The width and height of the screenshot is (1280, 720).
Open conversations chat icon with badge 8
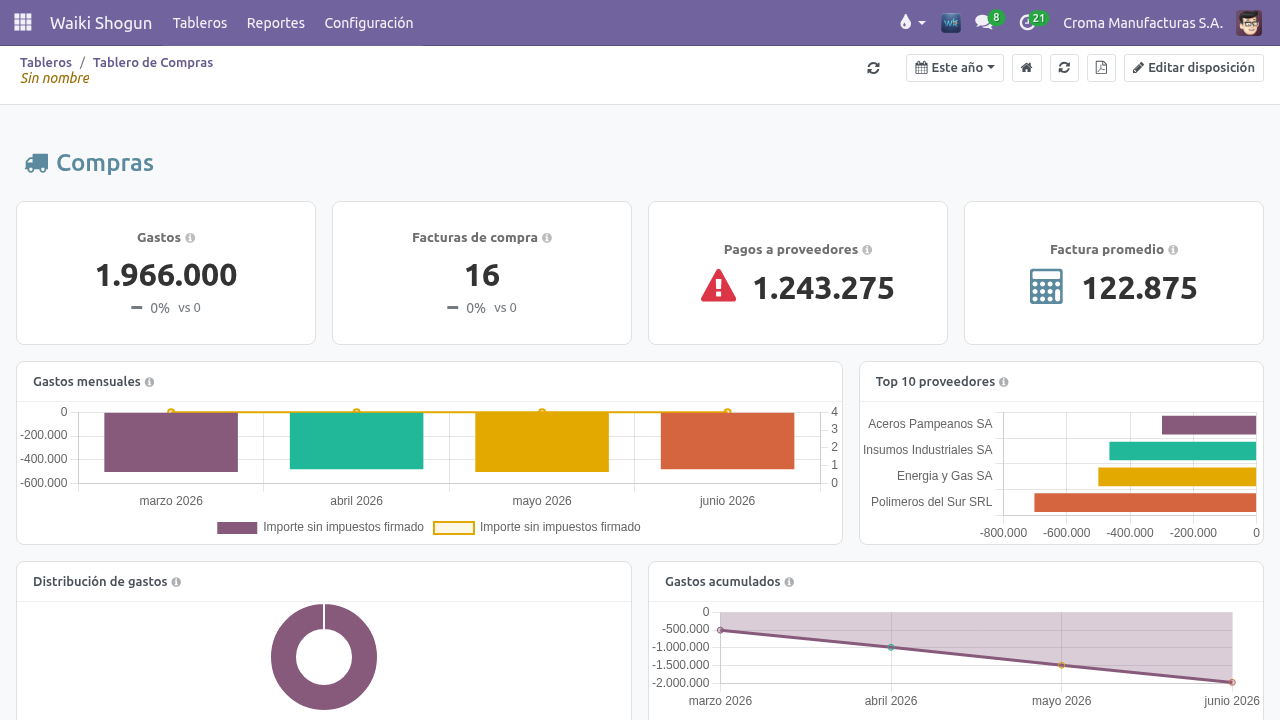[987, 22]
